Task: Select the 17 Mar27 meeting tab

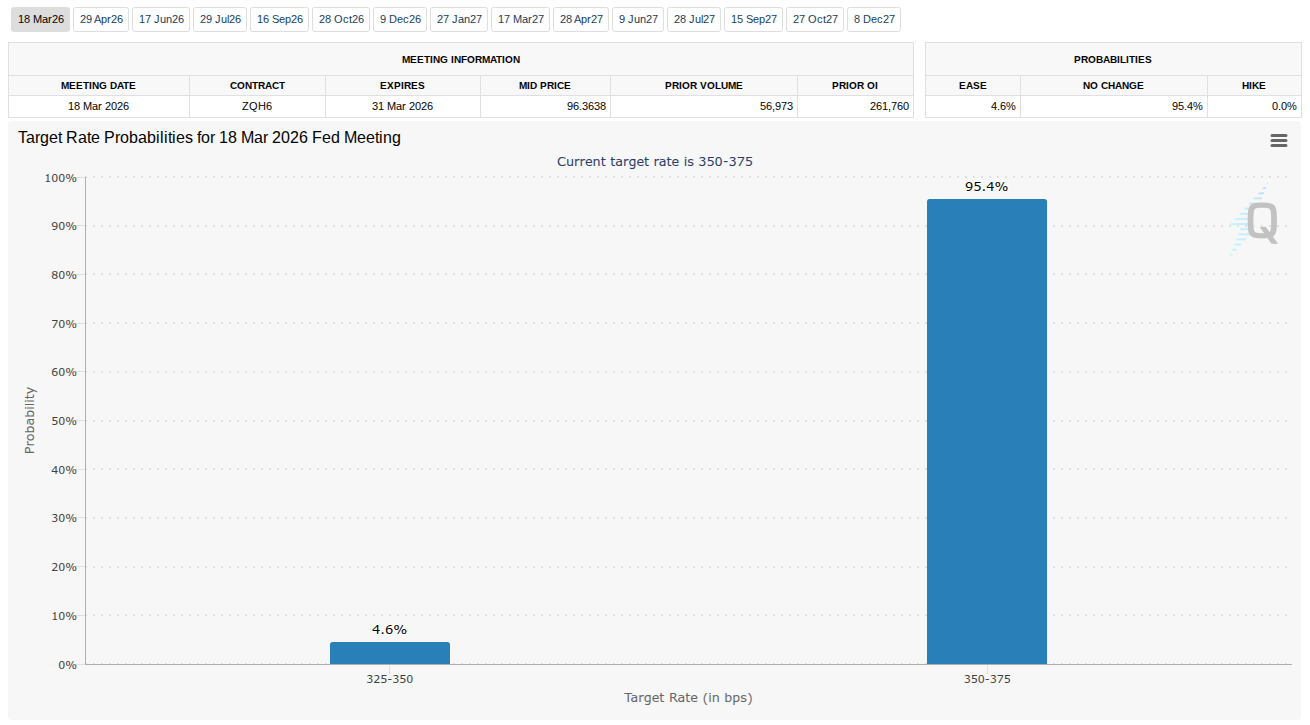Action: pos(520,19)
